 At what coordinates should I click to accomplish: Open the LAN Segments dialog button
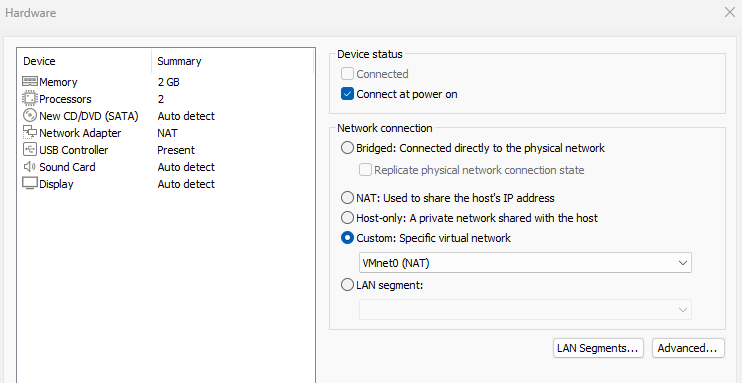598,348
